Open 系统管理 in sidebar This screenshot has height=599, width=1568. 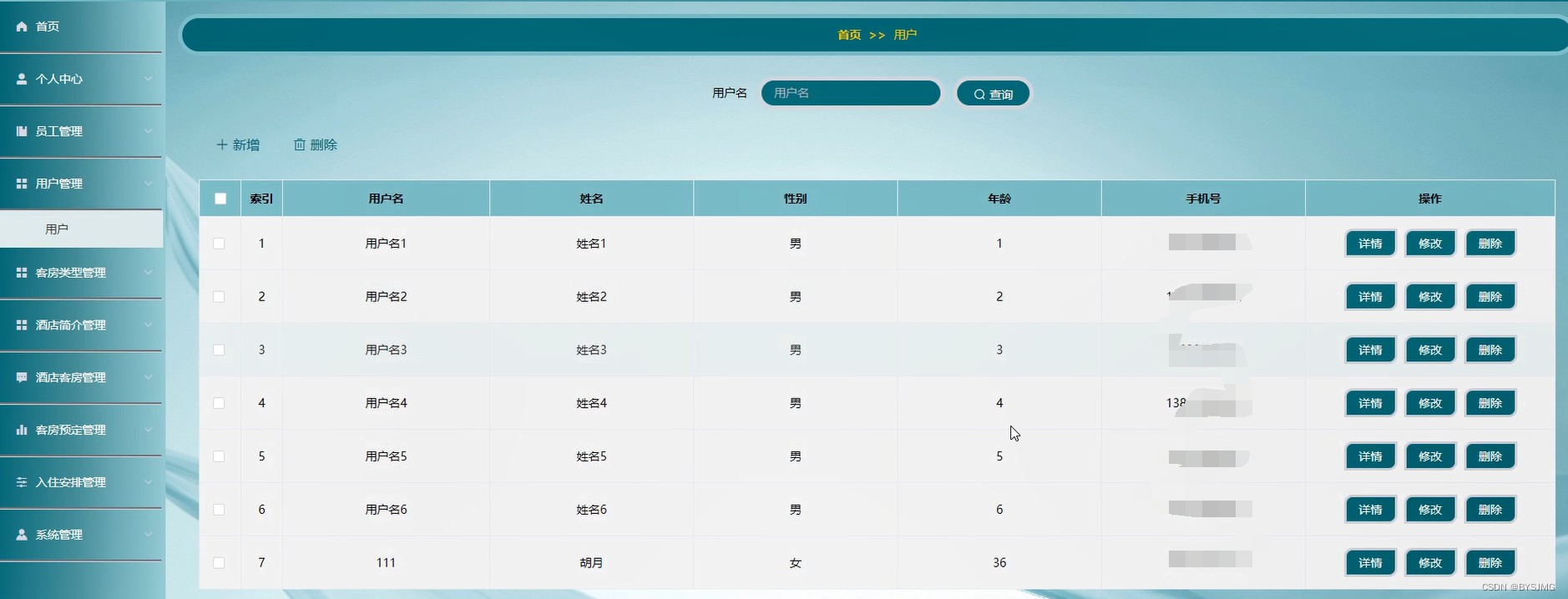[81, 535]
